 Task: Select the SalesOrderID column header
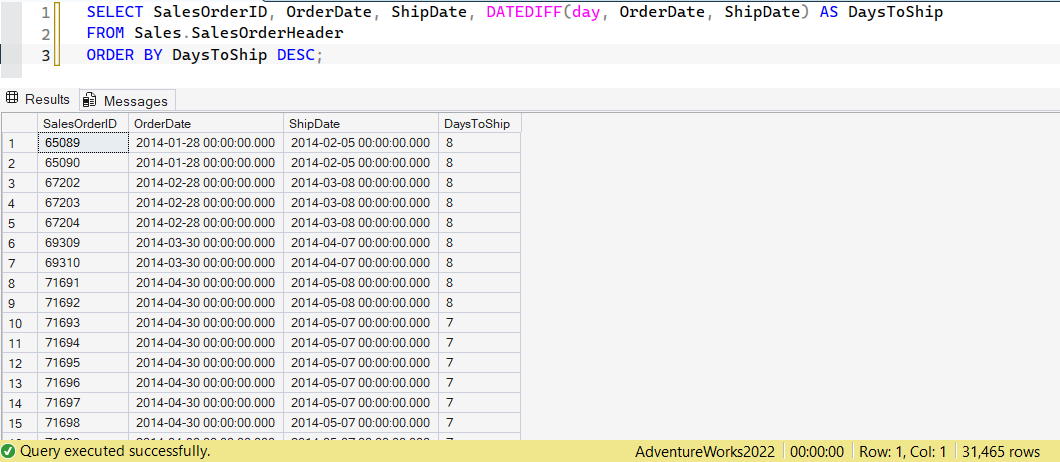tap(83, 123)
